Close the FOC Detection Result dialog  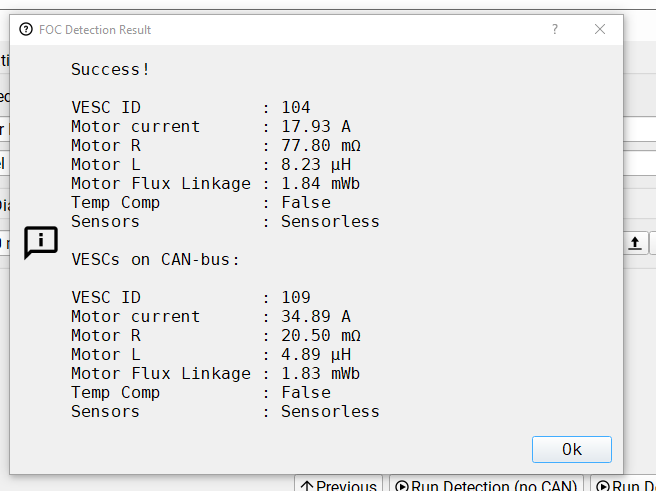[x=600, y=29]
